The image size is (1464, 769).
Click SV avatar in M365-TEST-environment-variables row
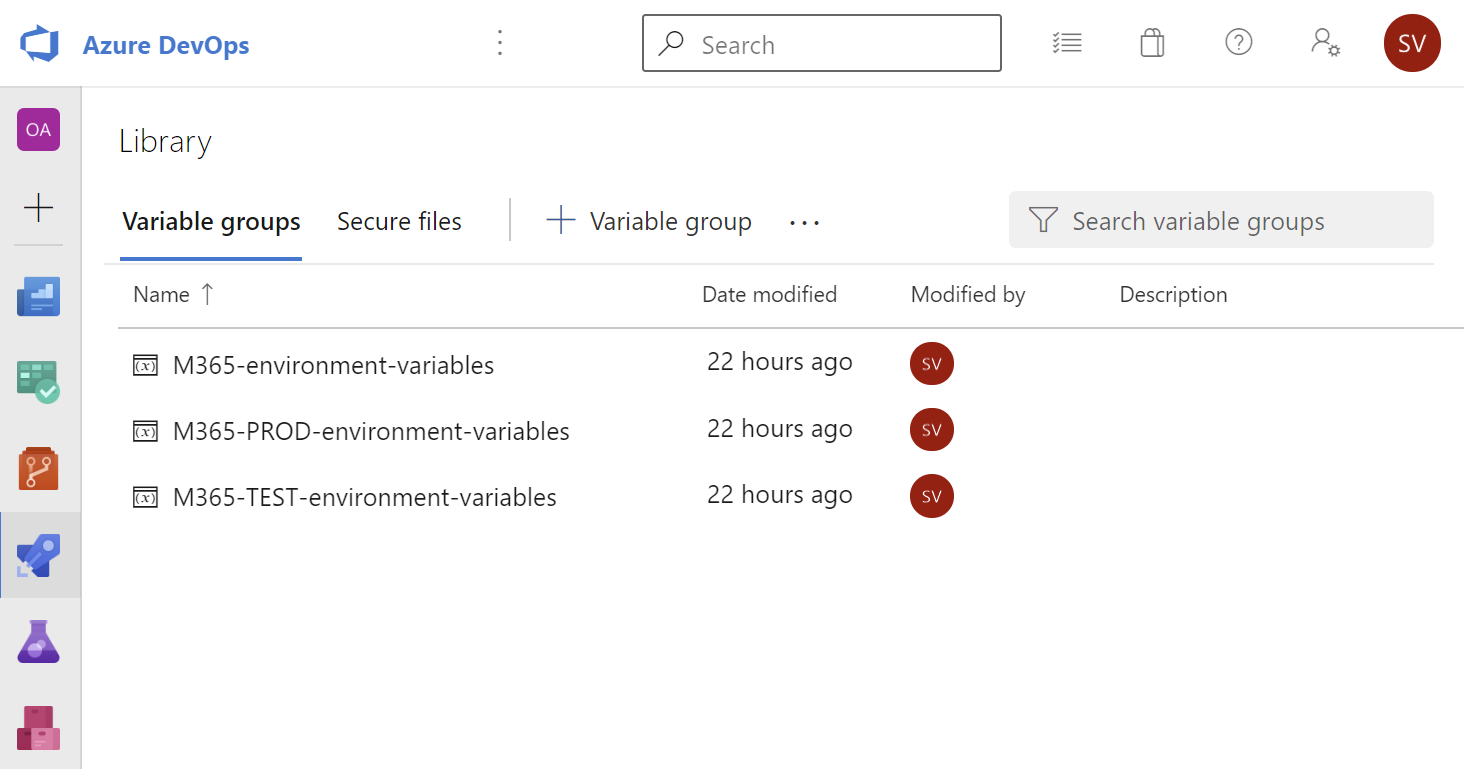point(932,496)
